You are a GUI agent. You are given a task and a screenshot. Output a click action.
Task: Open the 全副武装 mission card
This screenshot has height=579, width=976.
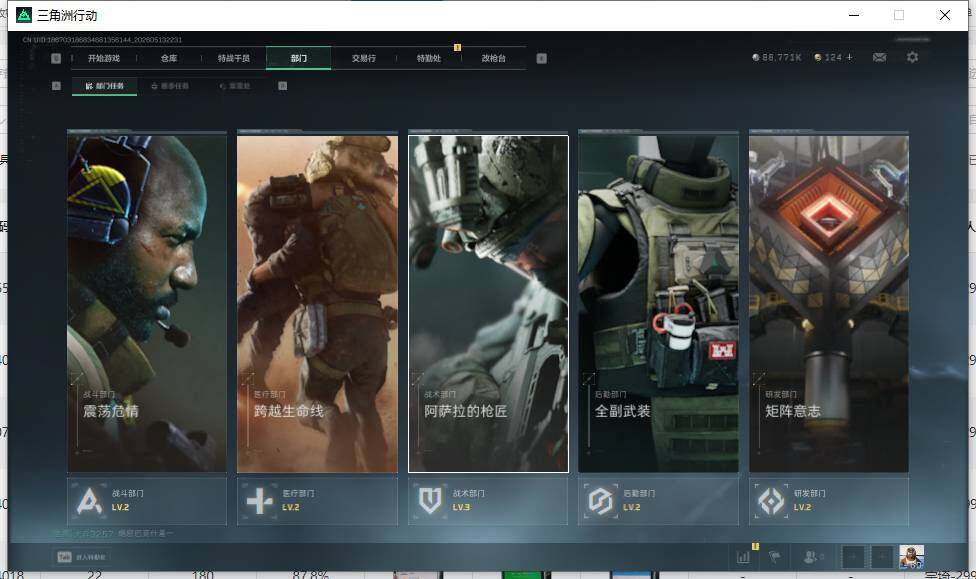pyautogui.click(x=659, y=303)
